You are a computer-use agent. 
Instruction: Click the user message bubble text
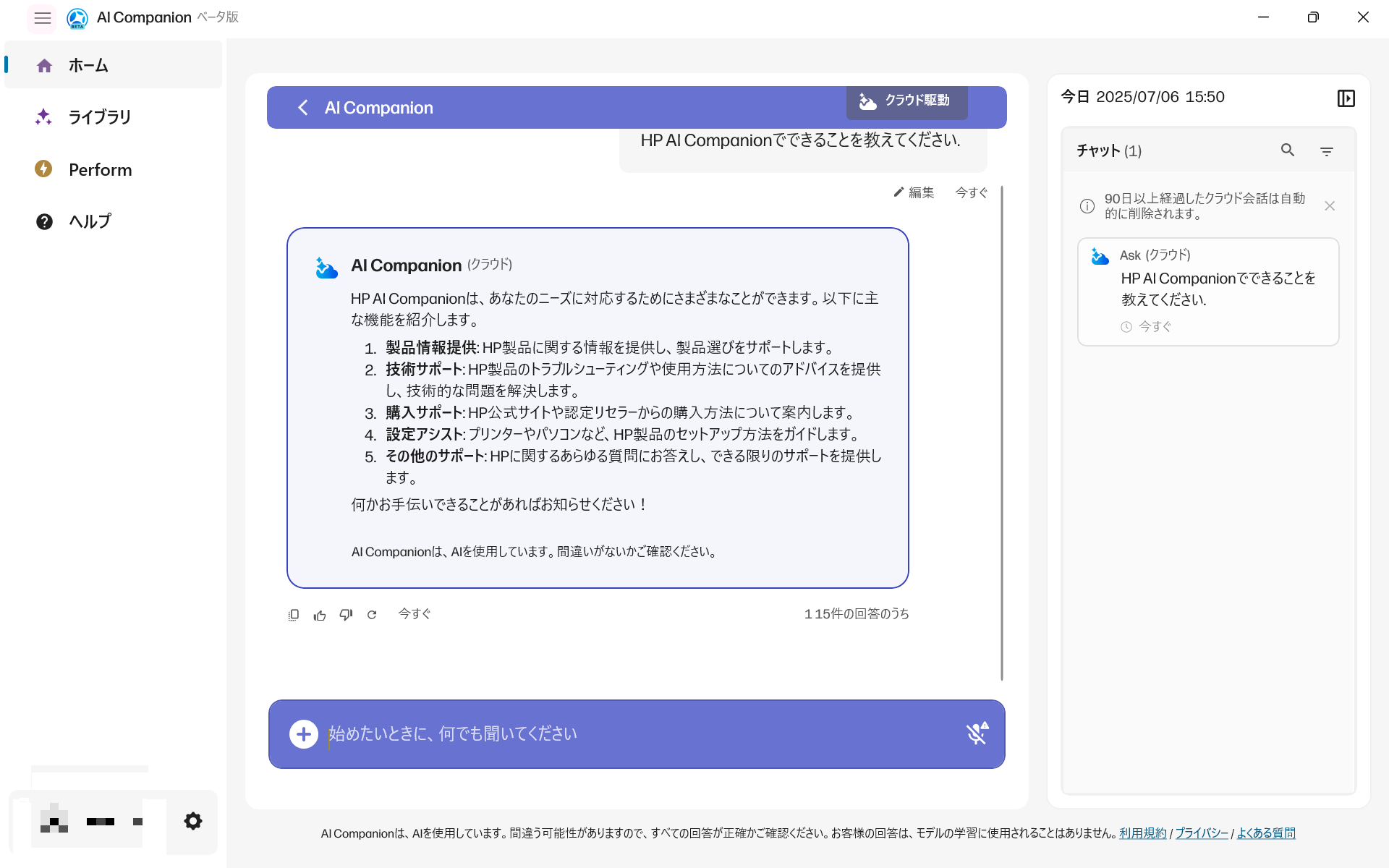pyautogui.click(x=800, y=140)
